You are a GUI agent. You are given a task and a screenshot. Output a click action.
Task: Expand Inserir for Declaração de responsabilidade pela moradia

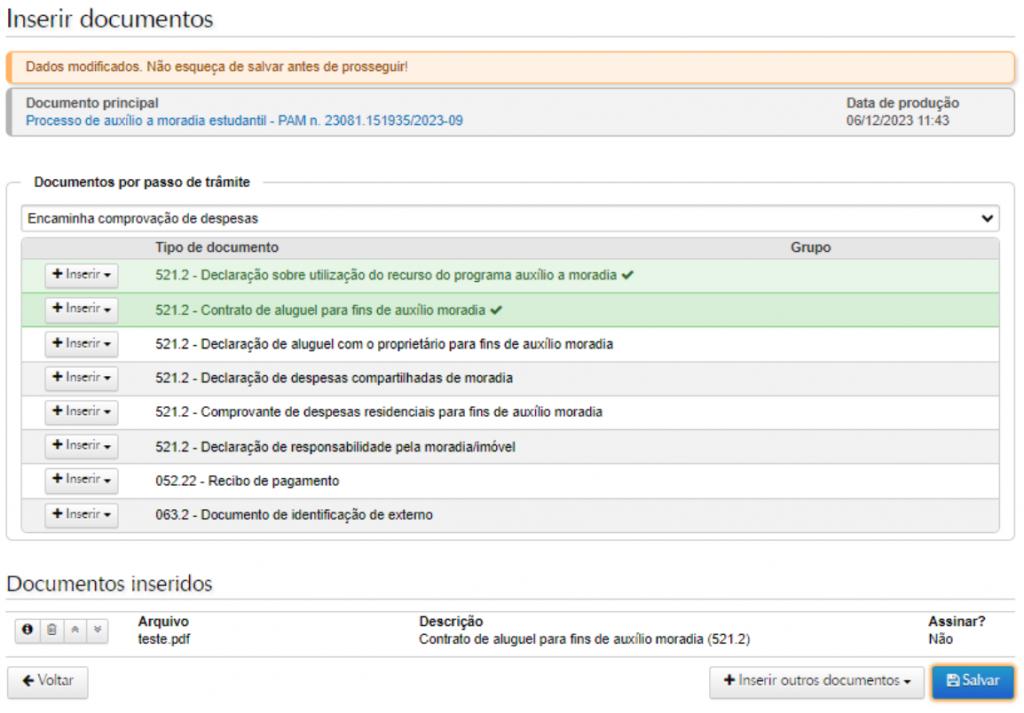(81, 446)
